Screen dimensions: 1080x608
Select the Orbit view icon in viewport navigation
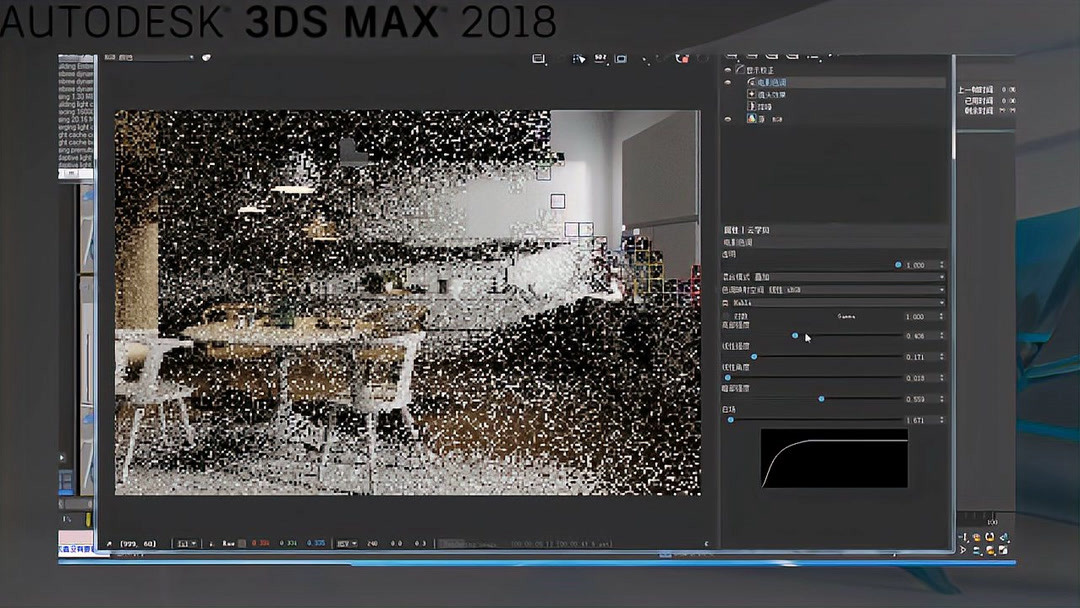990,550
